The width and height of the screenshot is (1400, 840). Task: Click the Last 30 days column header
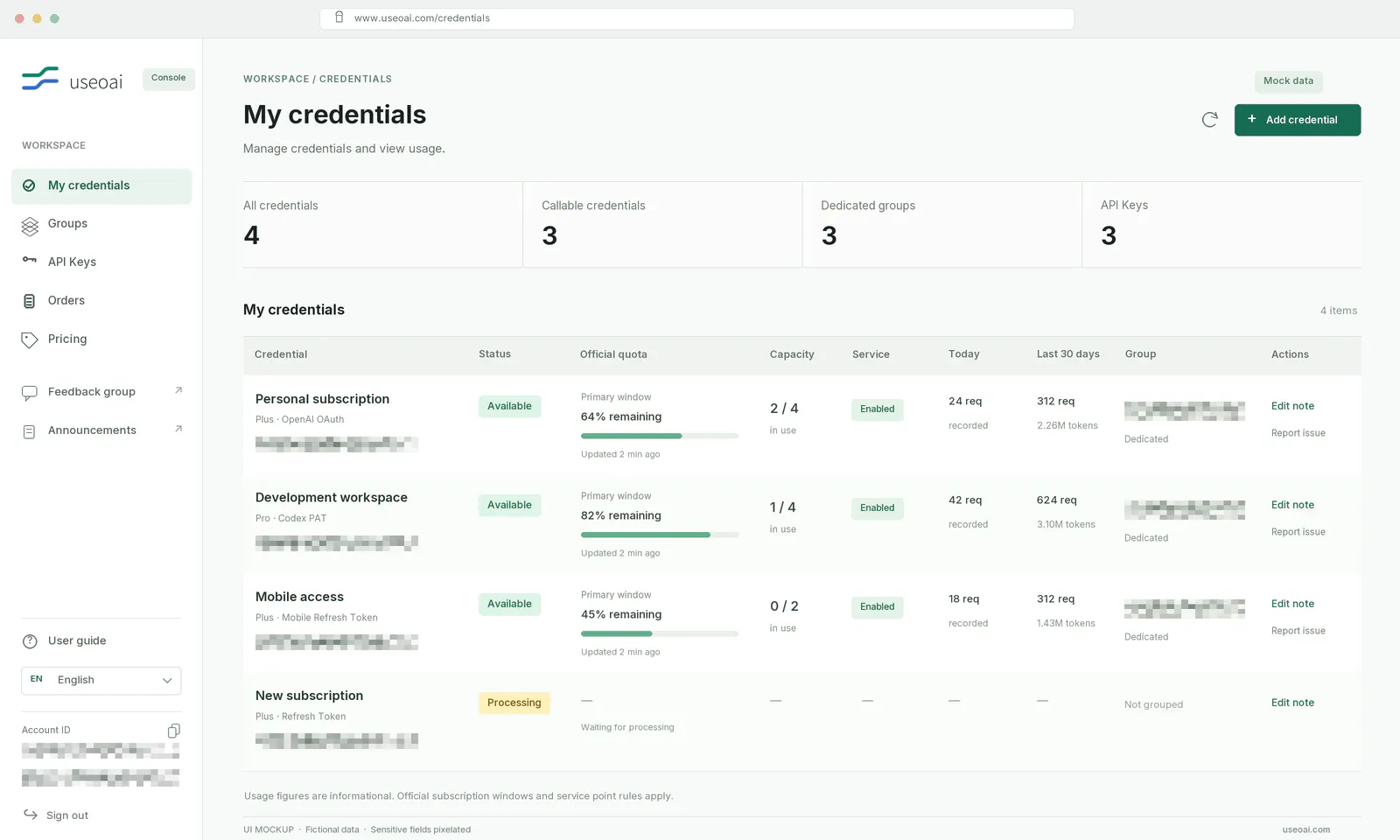[x=1067, y=354]
